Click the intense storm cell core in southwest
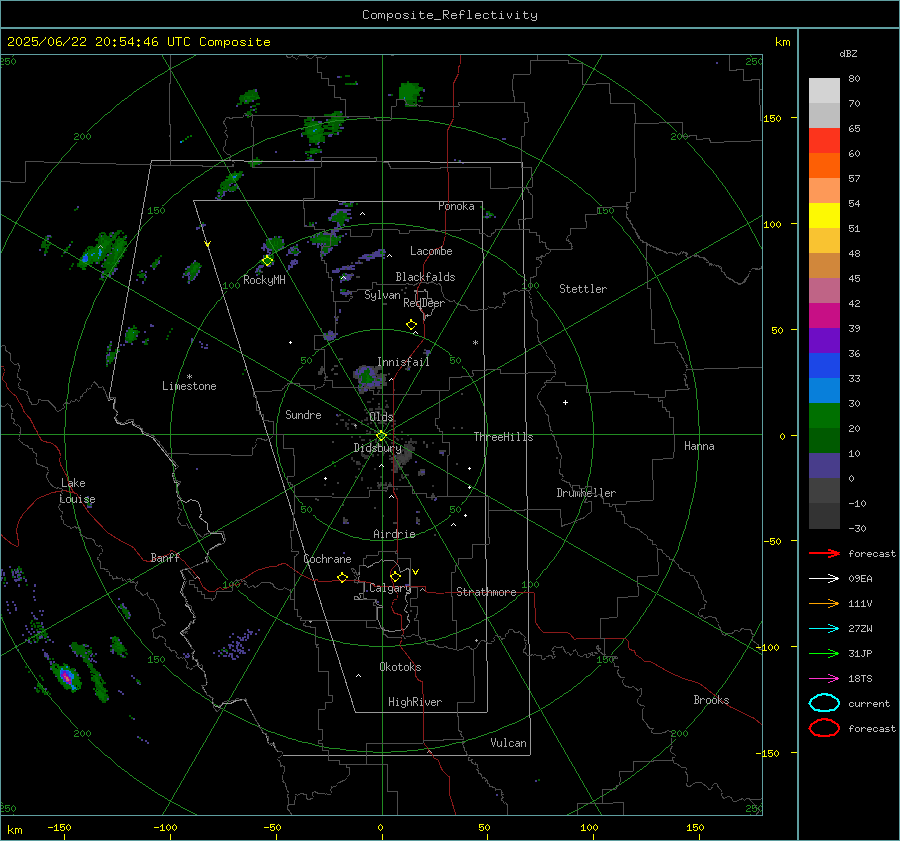Screen dimensions: 900x841 coord(67,676)
